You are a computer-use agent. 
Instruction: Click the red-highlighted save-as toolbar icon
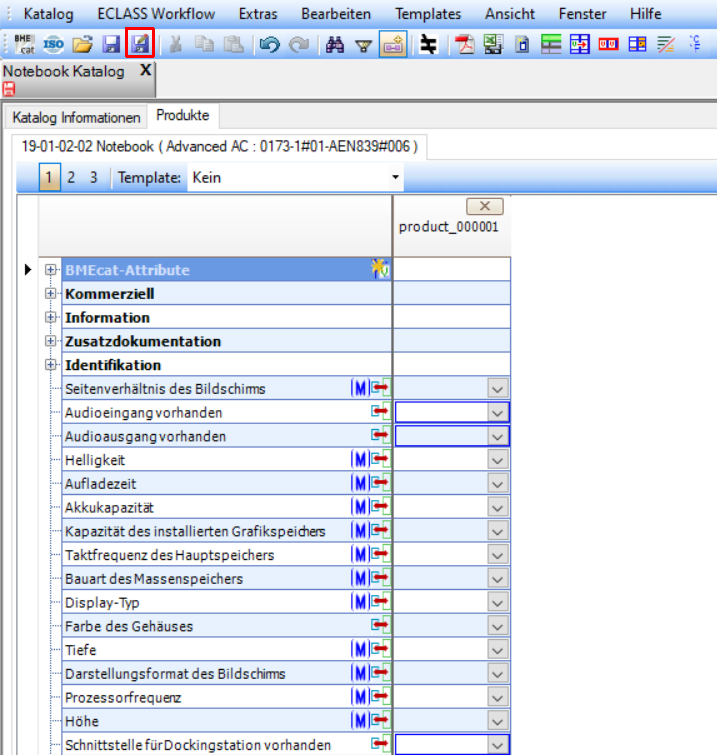click(x=140, y=44)
